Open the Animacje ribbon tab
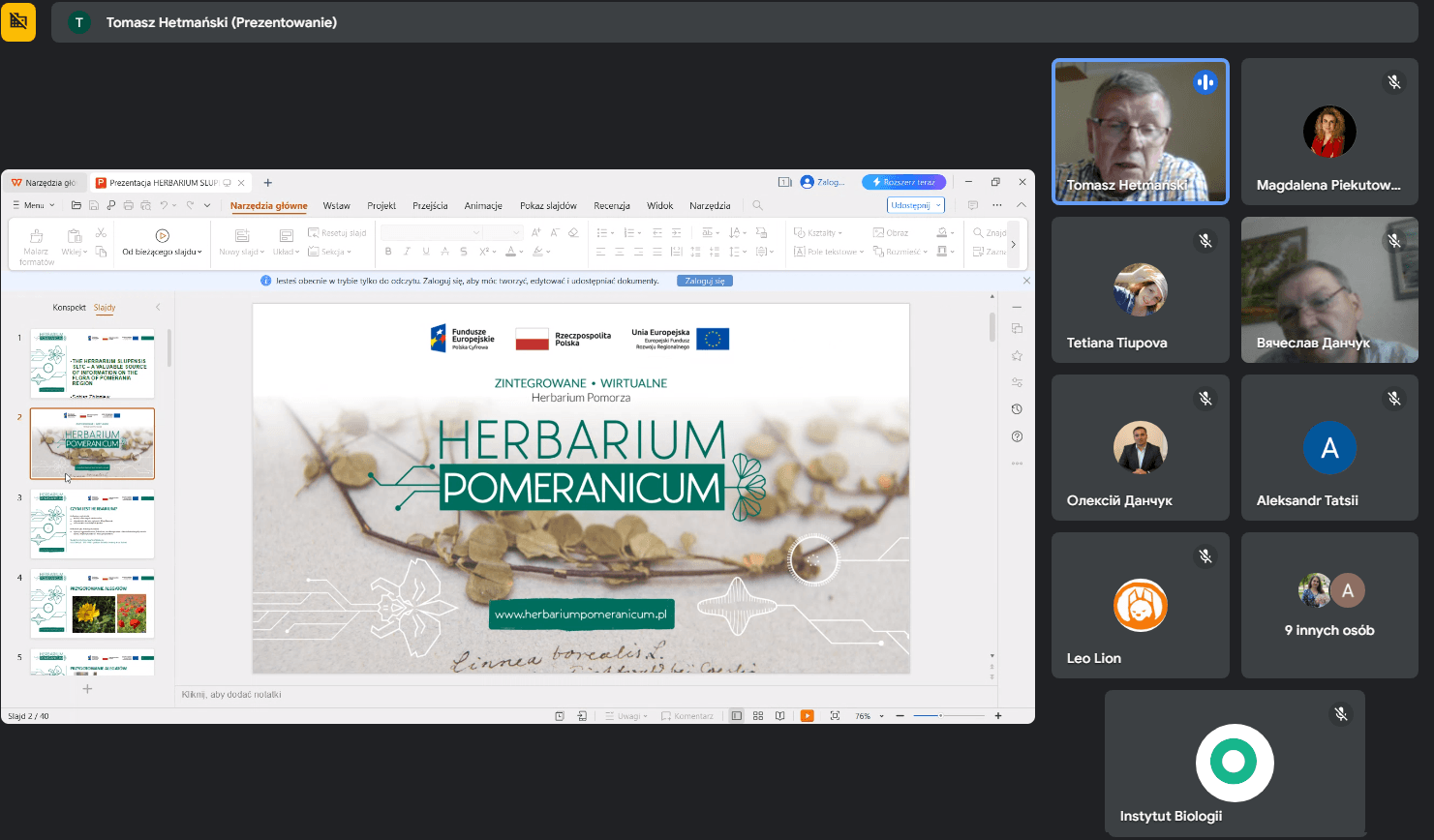Image resolution: width=1434 pixels, height=840 pixels. click(x=483, y=205)
